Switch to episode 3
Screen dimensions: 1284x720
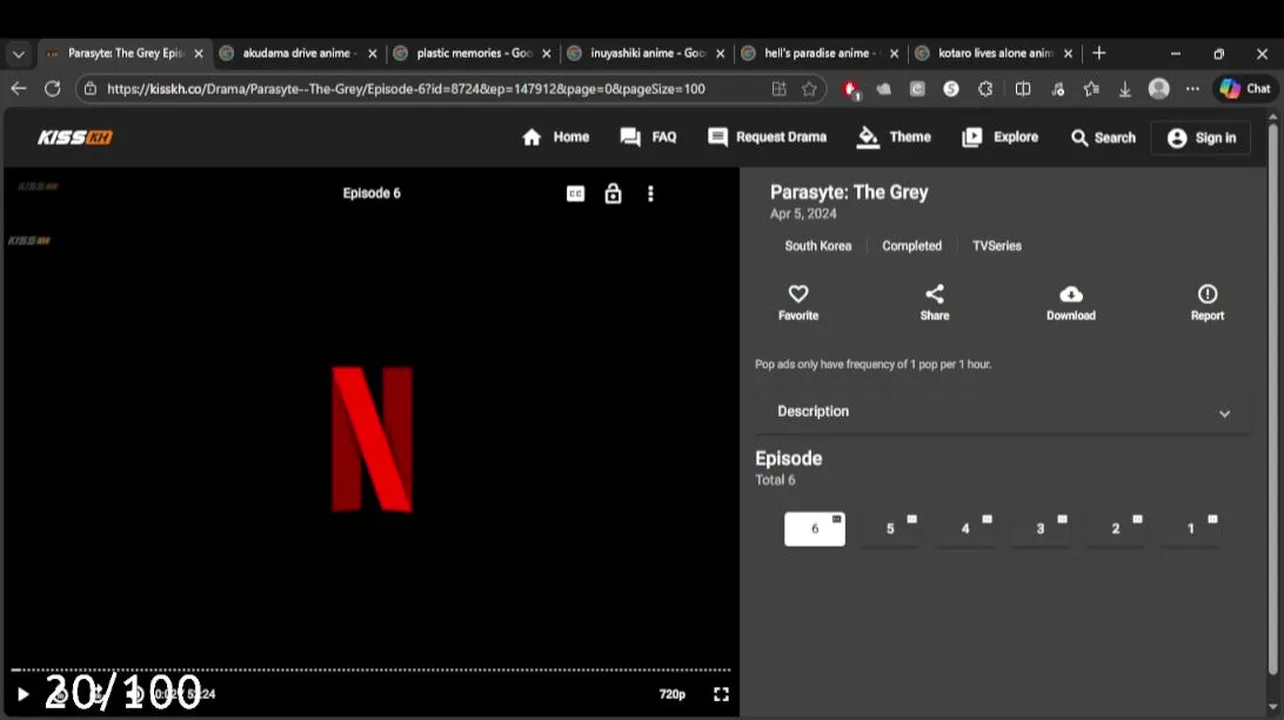click(x=1040, y=529)
